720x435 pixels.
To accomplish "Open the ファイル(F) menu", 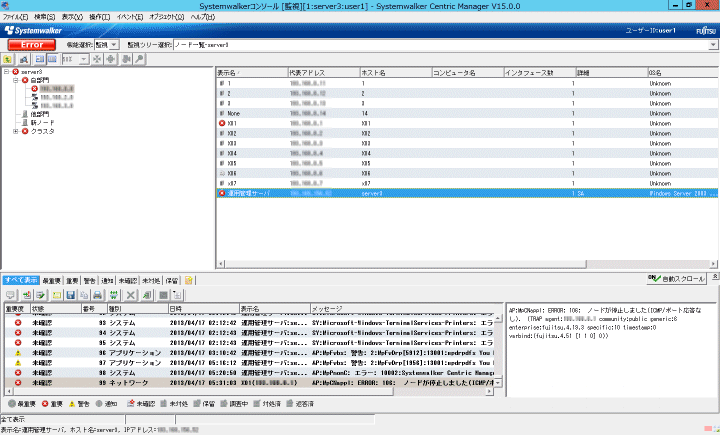I will (15, 17).
